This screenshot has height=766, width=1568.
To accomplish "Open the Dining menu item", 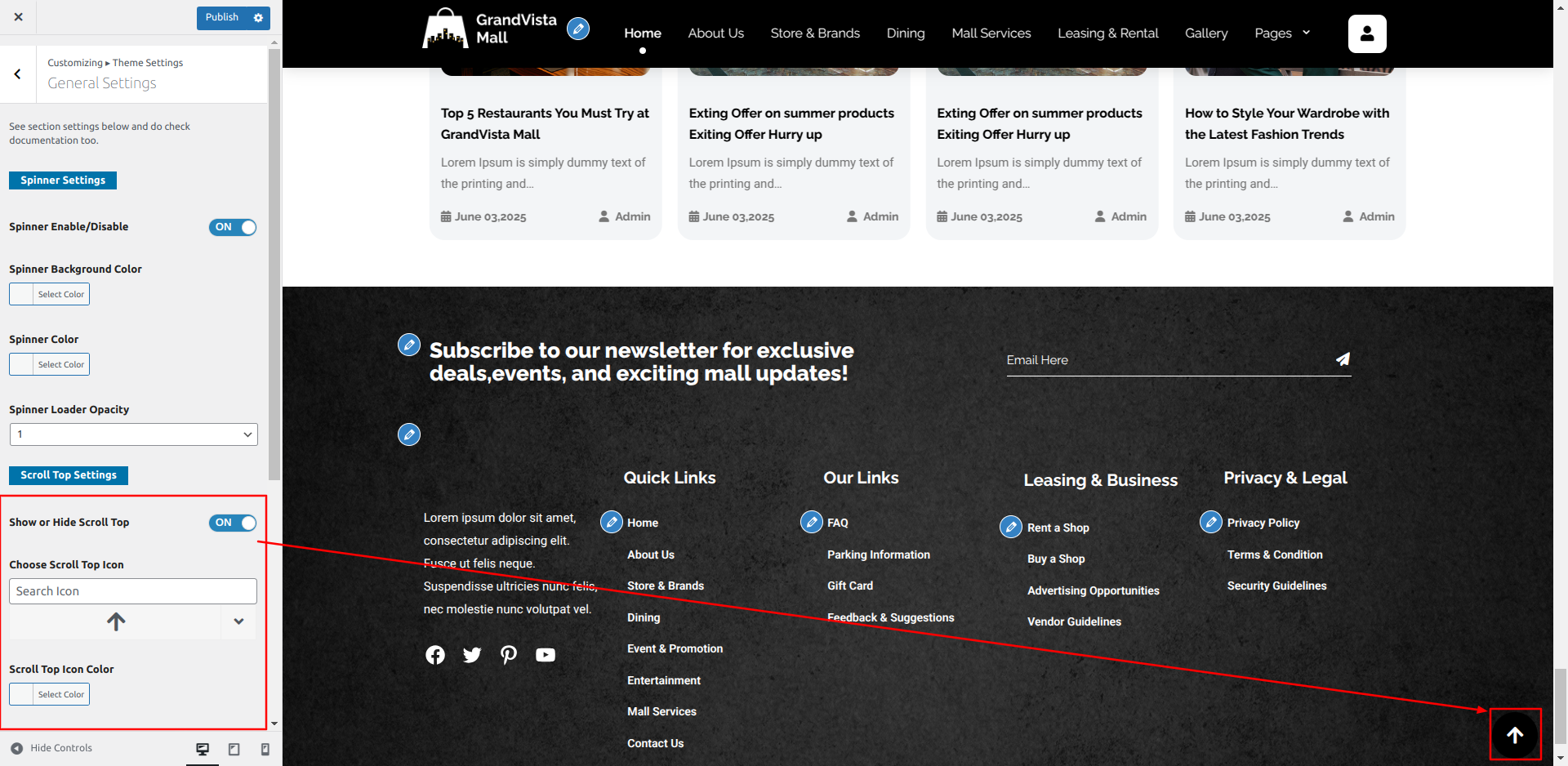I will (906, 33).
